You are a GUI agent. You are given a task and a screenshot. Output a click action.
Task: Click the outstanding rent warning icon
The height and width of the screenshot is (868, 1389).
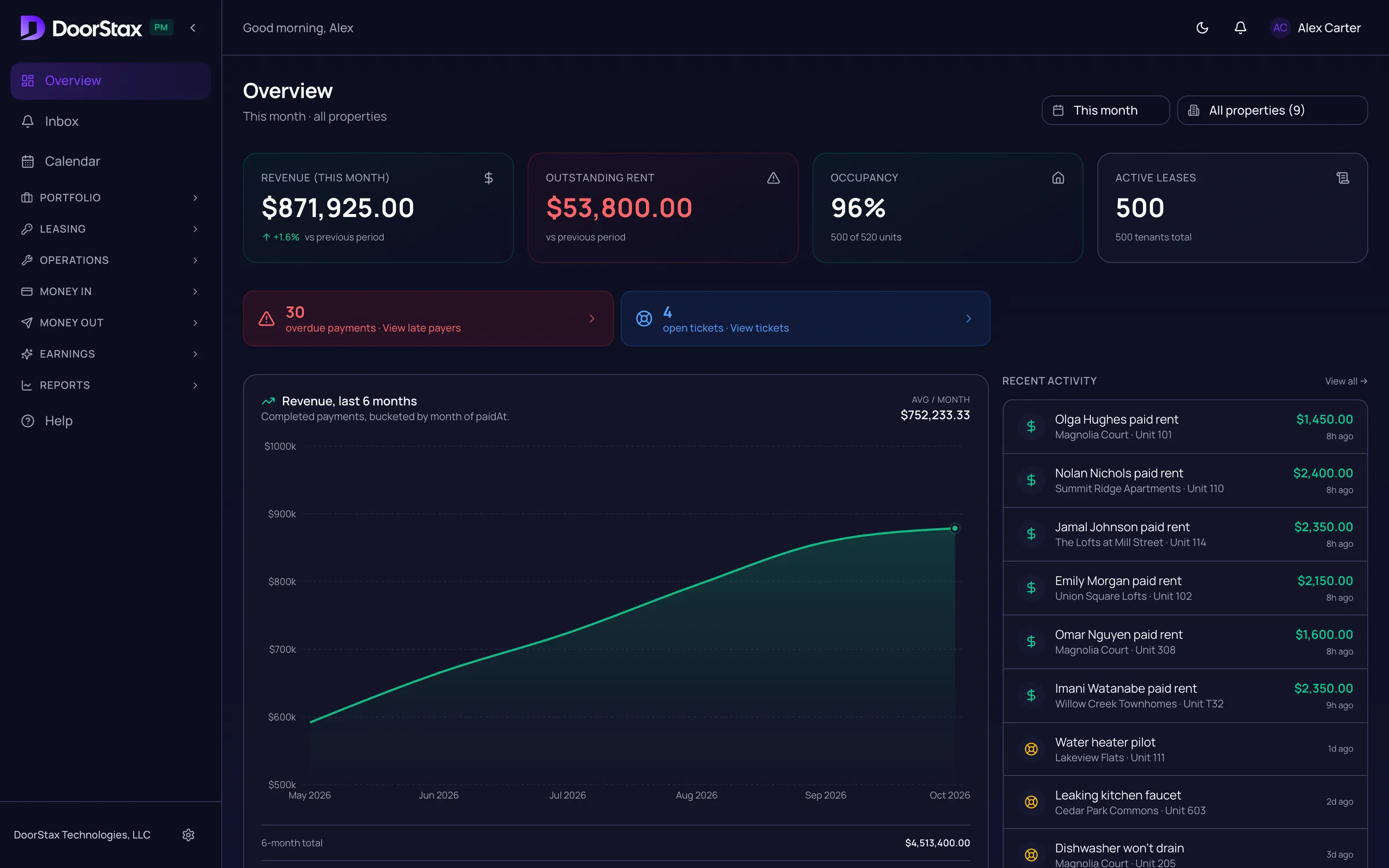[773, 178]
